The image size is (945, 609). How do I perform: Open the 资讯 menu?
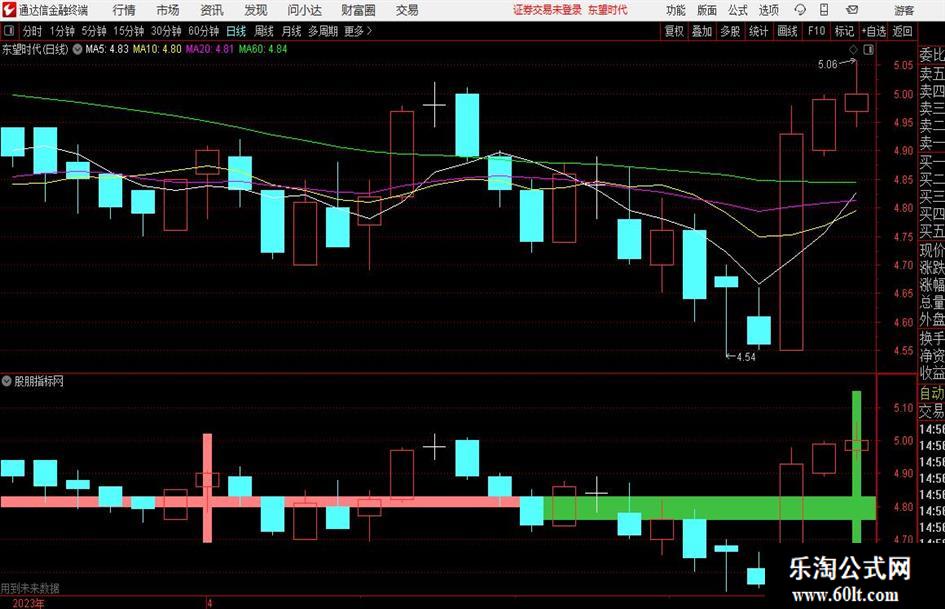tap(212, 10)
